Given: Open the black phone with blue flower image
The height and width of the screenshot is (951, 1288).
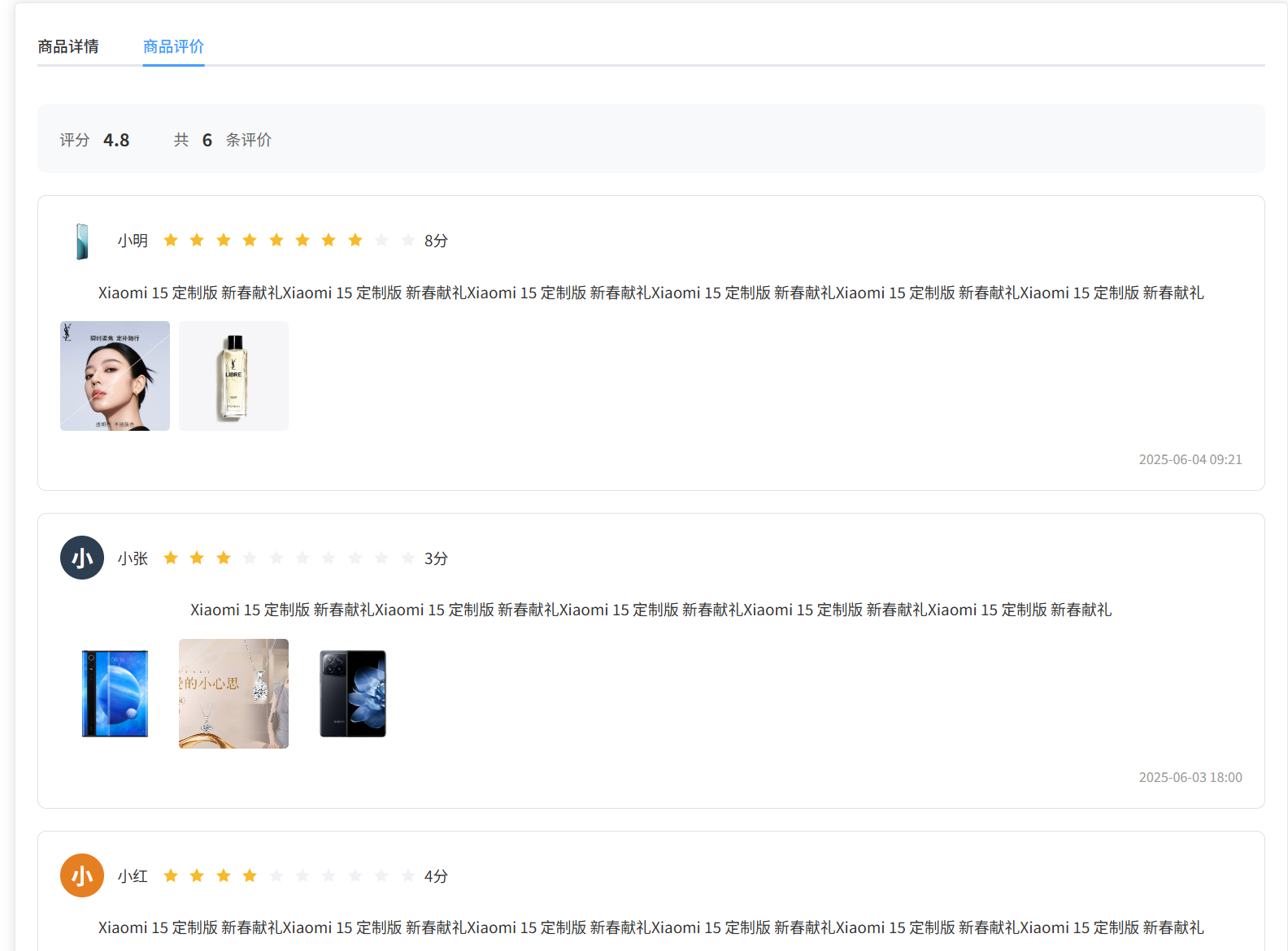Looking at the screenshot, I should (352, 693).
